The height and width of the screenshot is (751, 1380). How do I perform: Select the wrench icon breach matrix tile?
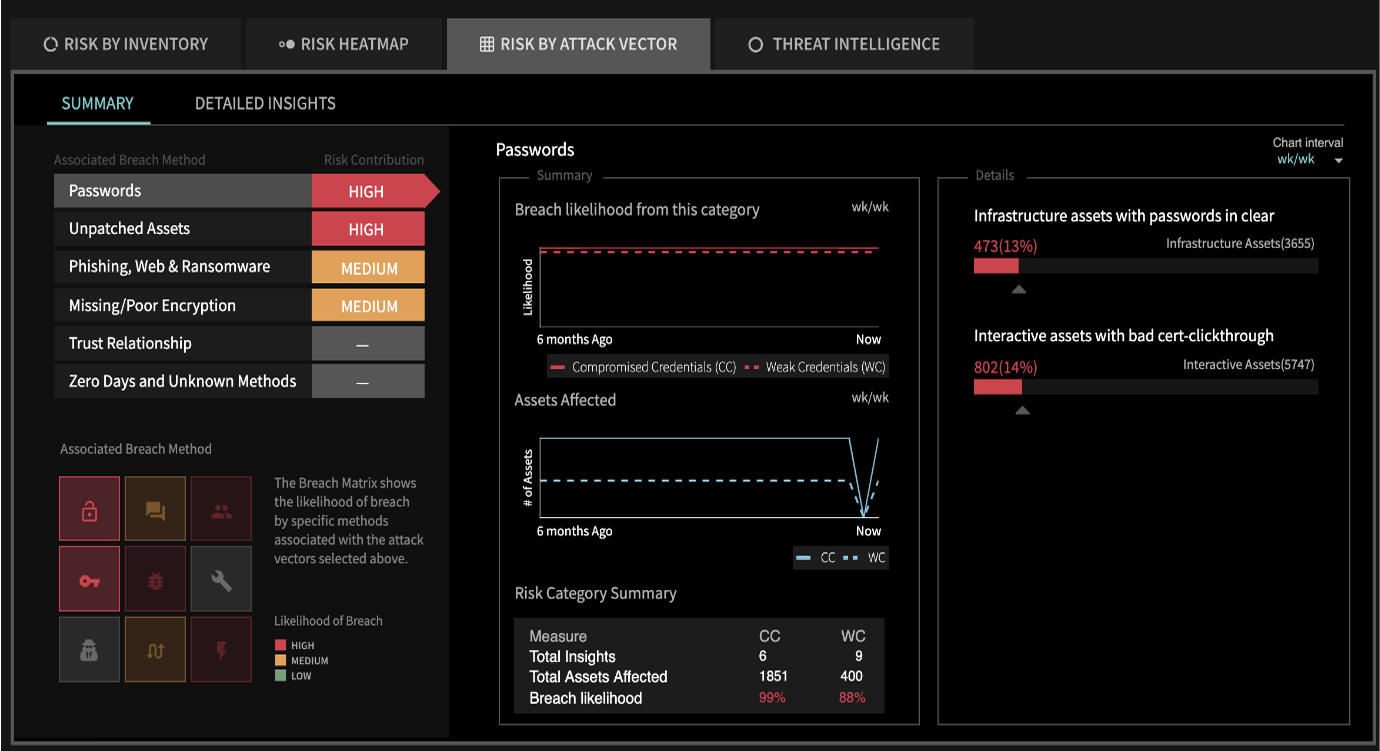[221, 579]
